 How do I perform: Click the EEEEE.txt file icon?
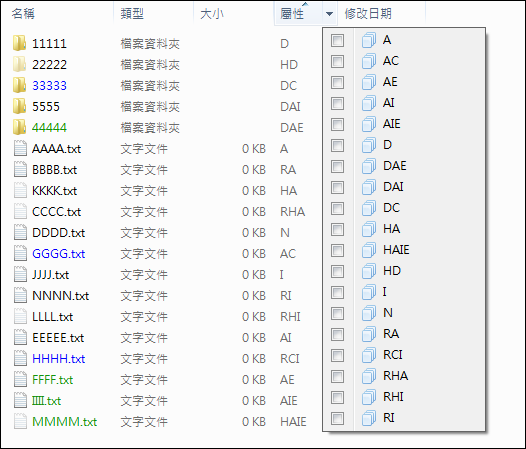click(x=20, y=338)
